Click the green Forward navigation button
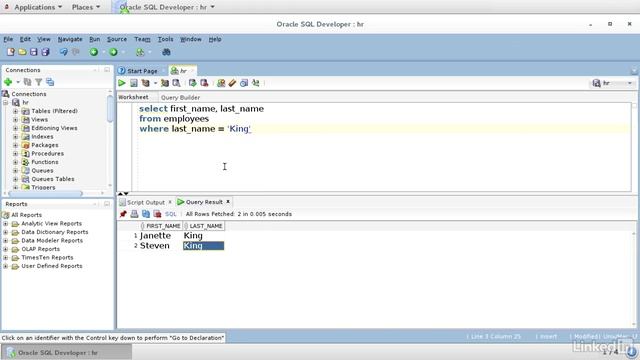 click(x=113, y=52)
